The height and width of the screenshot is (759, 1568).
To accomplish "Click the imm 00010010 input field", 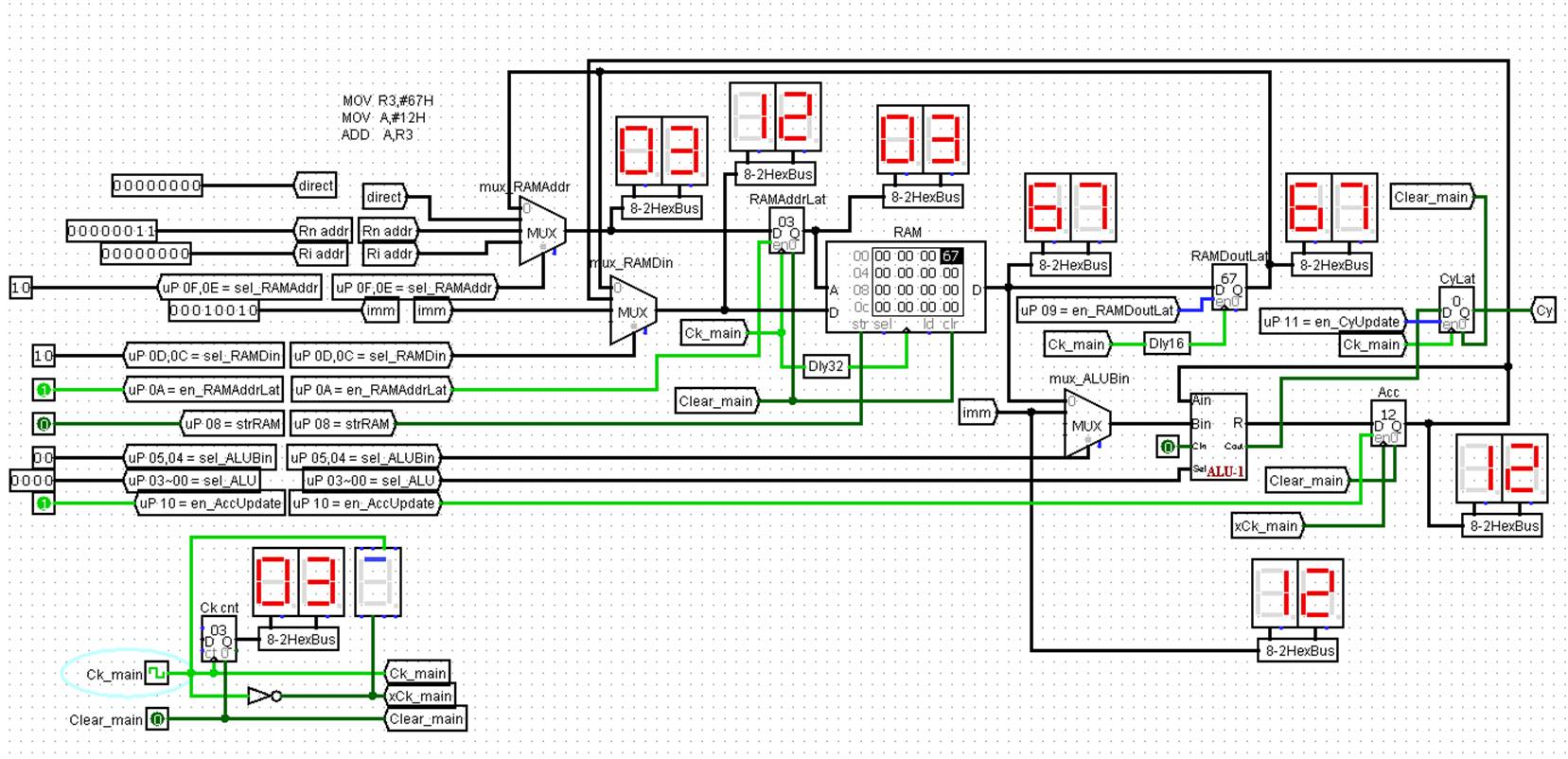I will coord(214,310).
